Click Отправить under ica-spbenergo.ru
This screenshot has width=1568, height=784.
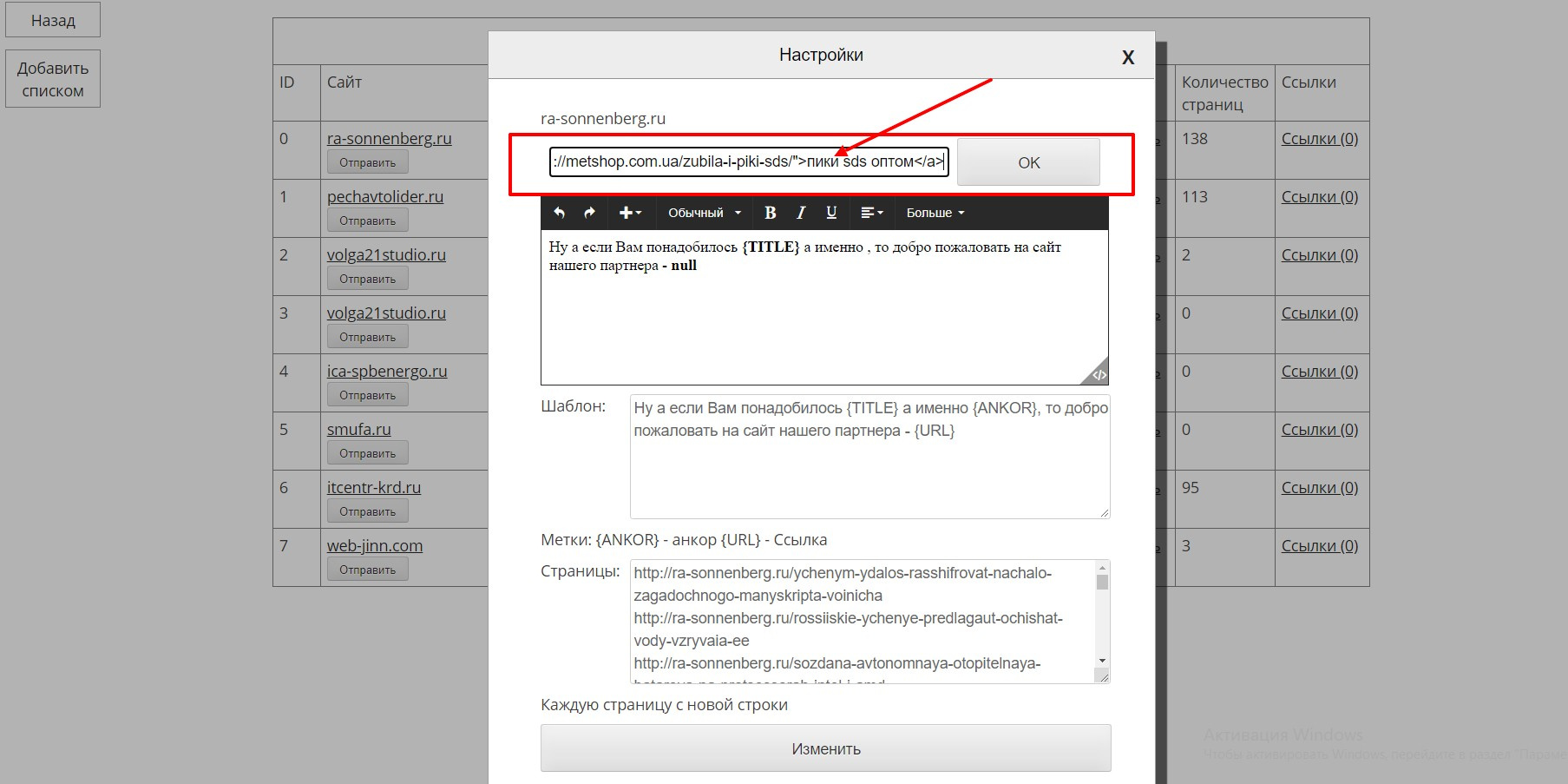[x=367, y=395]
